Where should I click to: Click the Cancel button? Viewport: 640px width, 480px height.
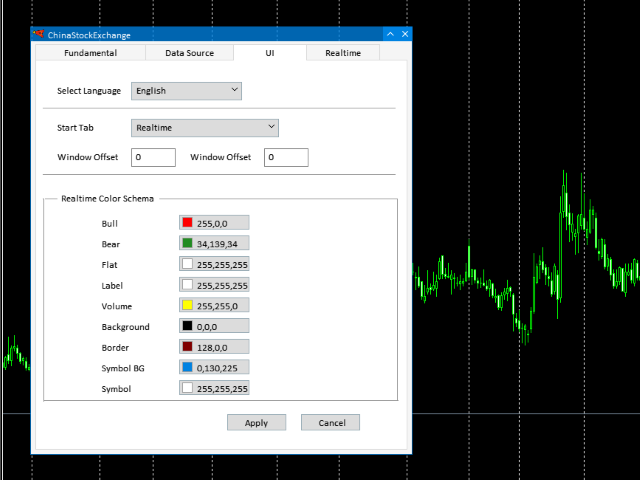pyautogui.click(x=330, y=423)
